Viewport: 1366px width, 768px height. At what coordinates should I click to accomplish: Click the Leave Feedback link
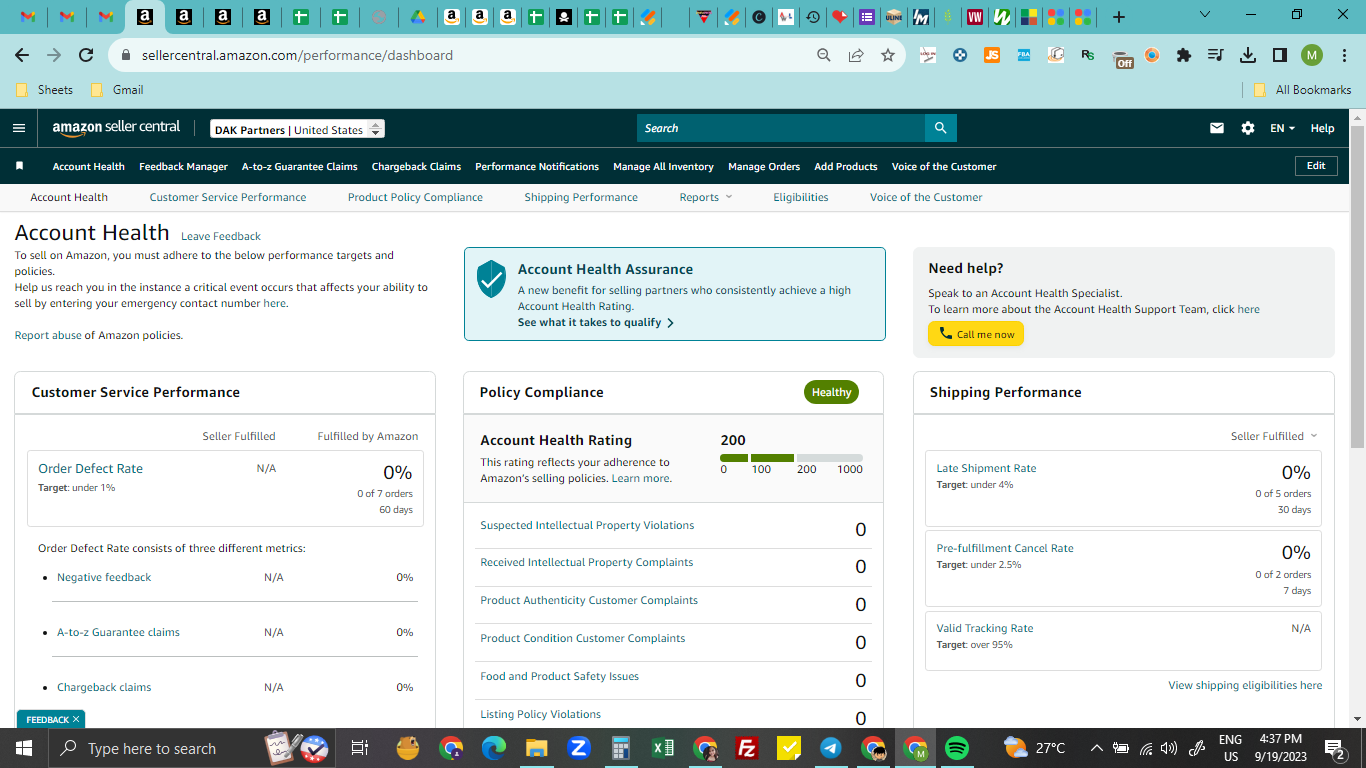click(x=221, y=236)
